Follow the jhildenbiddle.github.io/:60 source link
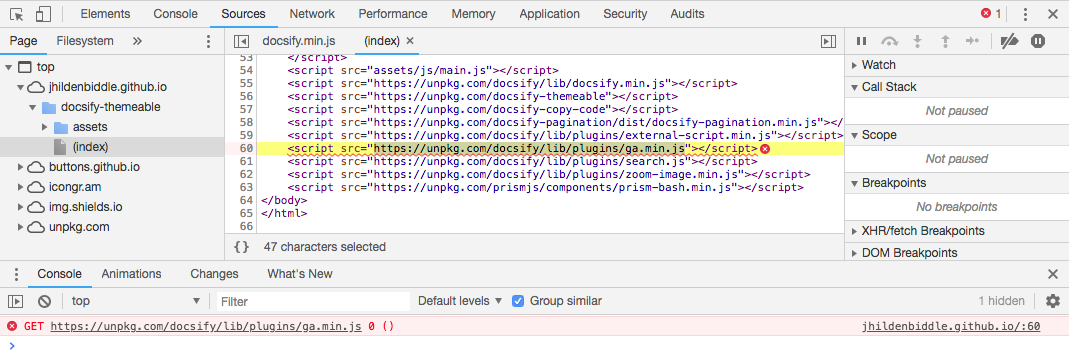 point(951,326)
